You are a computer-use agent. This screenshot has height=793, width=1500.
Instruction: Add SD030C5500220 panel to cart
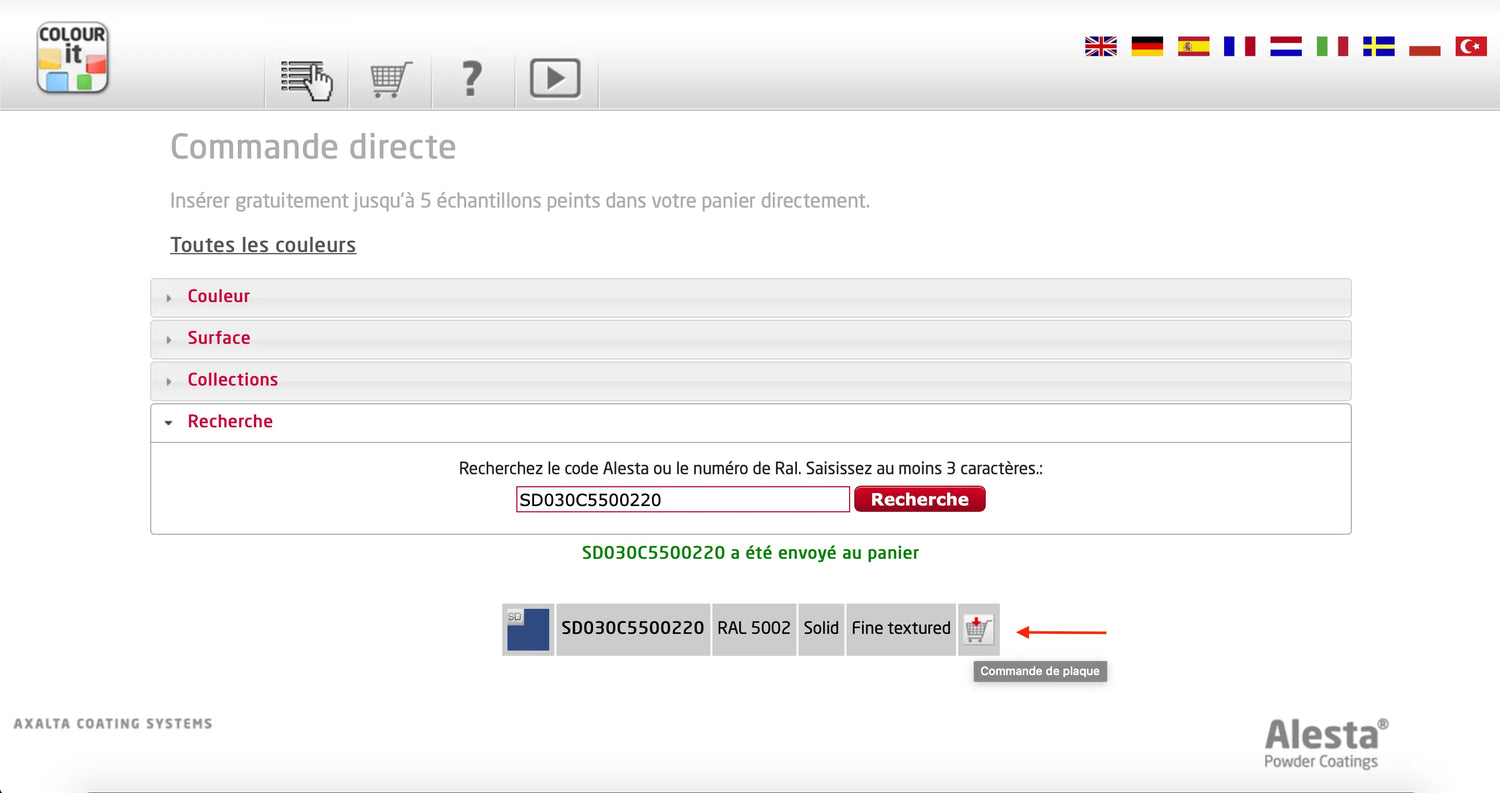[978, 629]
